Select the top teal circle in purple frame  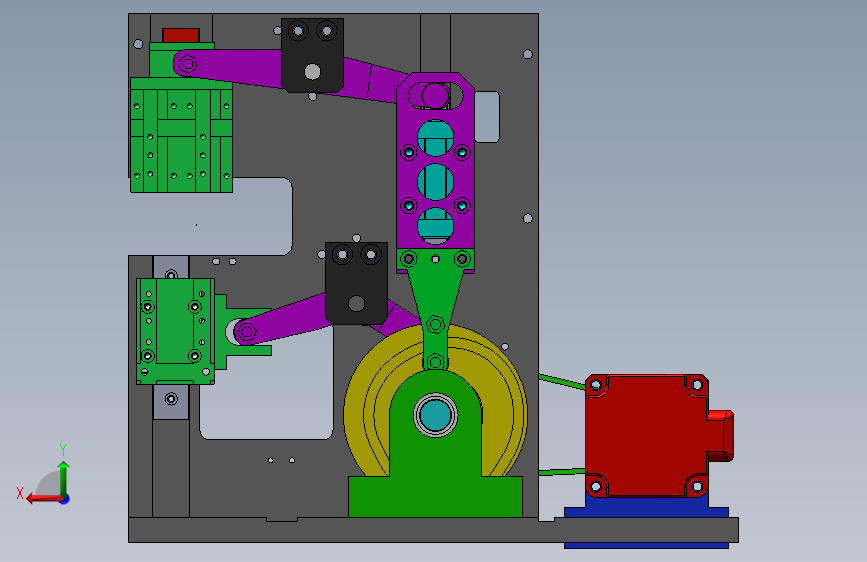[435, 138]
